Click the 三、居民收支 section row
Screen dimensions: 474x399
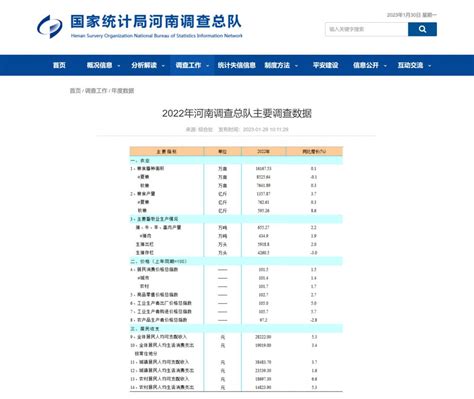click(236, 329)
